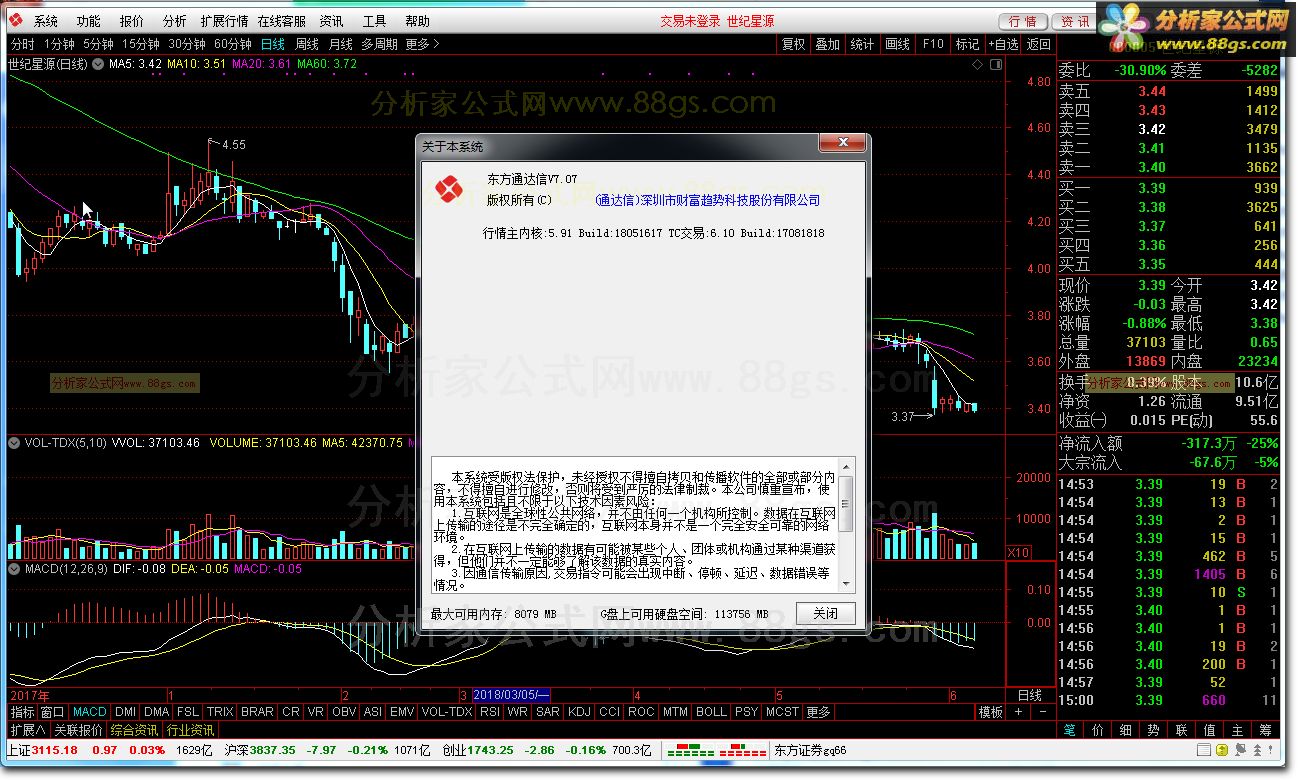Select the KDJ indicator tab
1298x780 pixels.
click(579, 712)
